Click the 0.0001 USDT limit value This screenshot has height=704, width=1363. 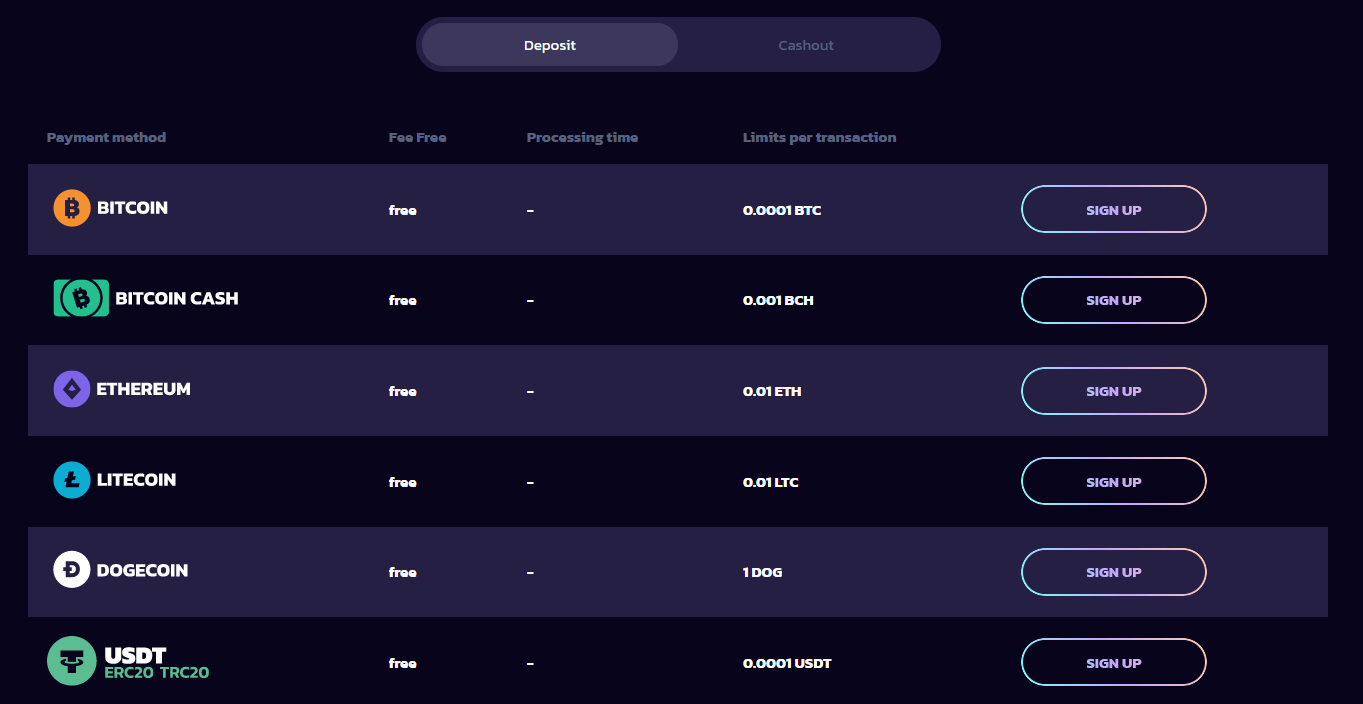(x=787, y=663)
